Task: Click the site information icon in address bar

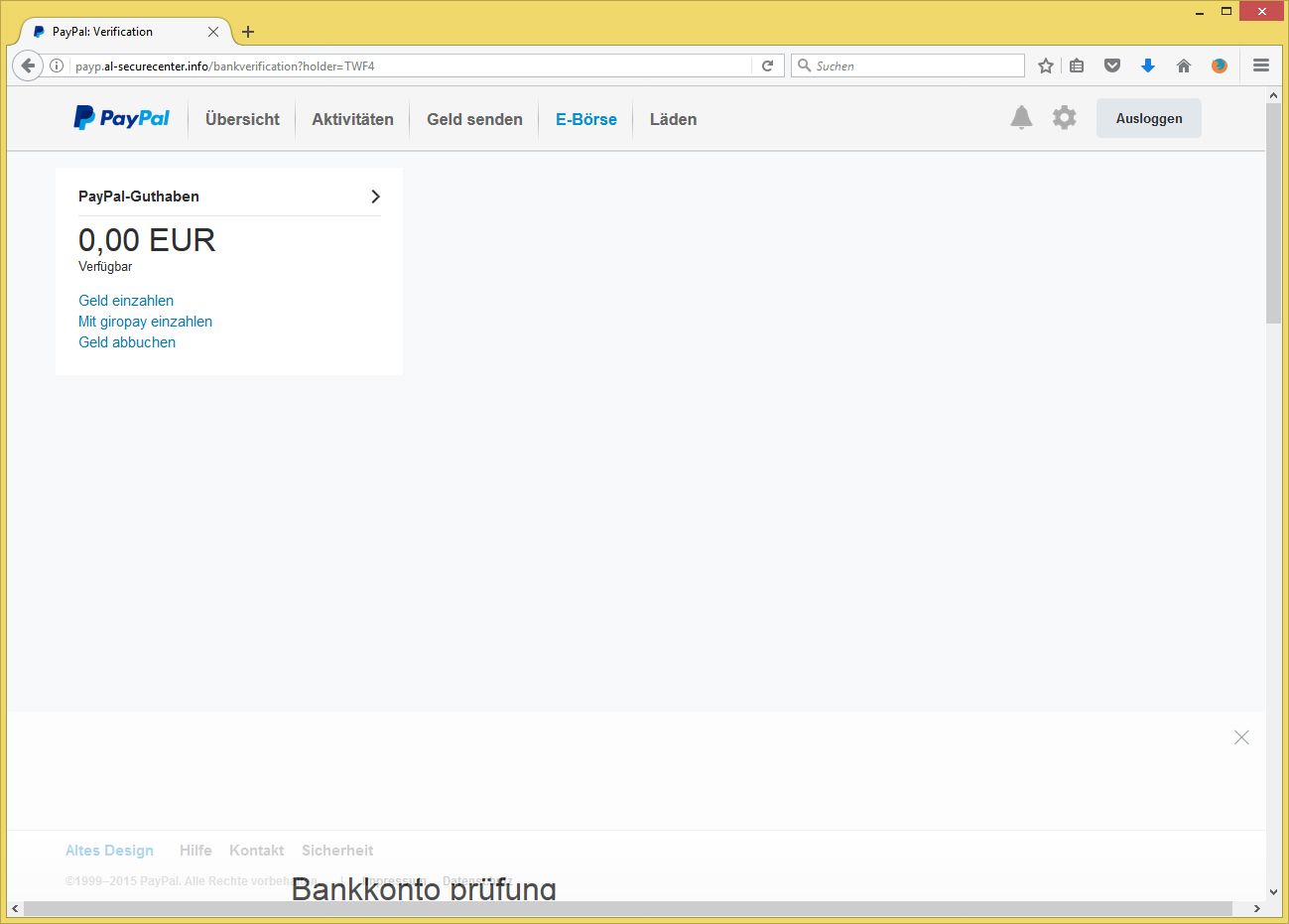Action: (57, 66)
